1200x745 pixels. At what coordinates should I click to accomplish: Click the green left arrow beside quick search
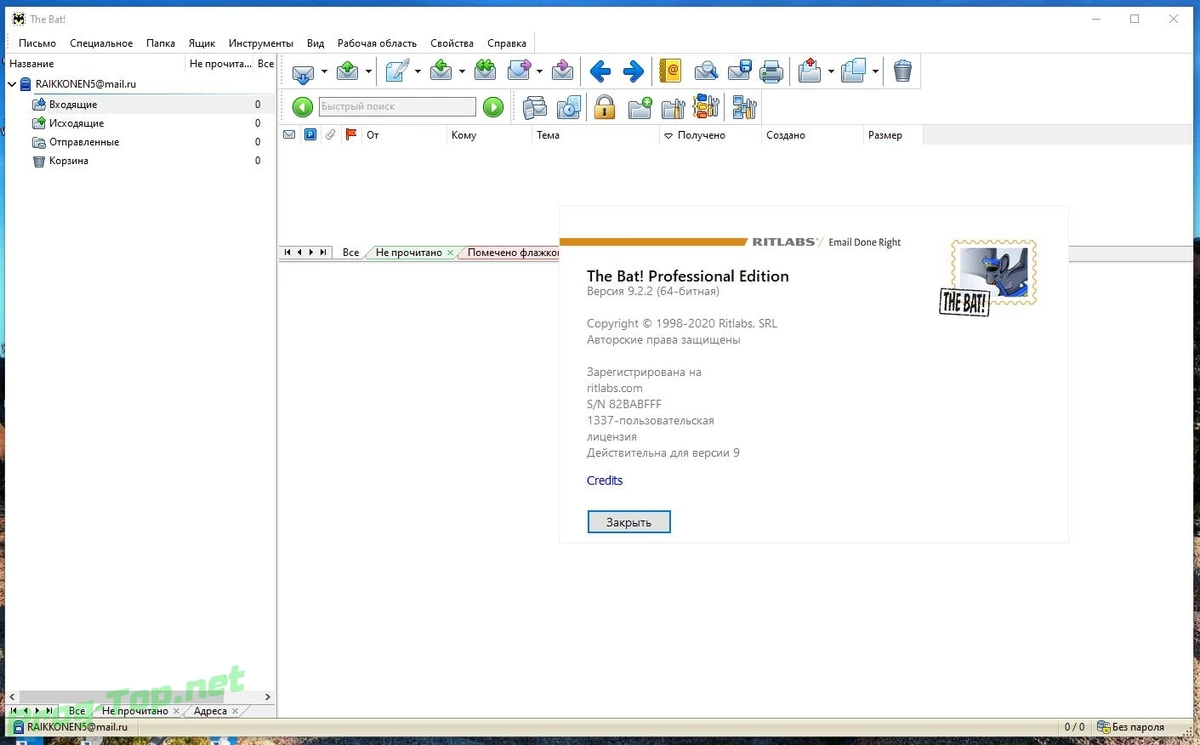[303, 106]
